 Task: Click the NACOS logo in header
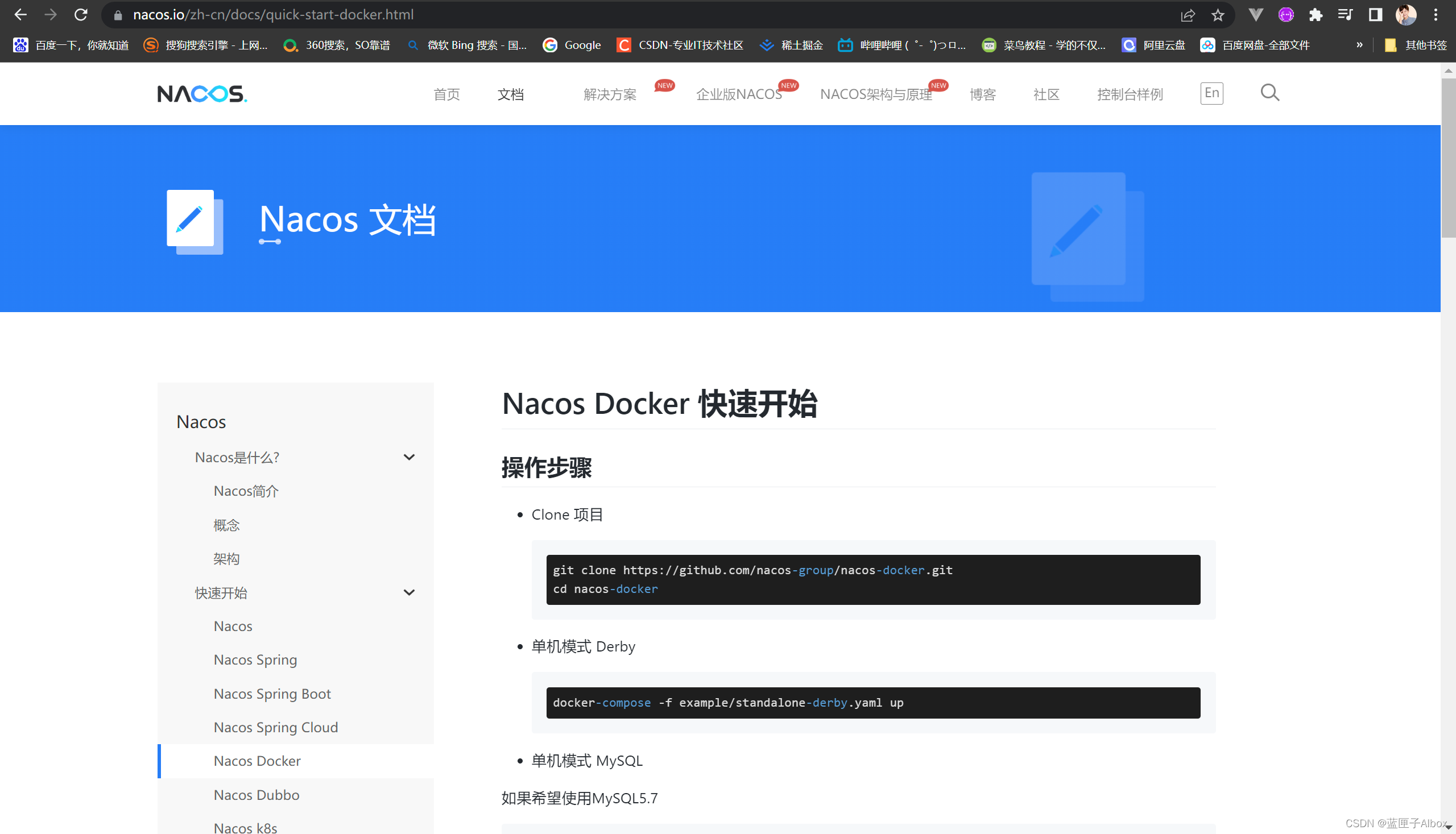pyautogui.click(x=202, y=94)
